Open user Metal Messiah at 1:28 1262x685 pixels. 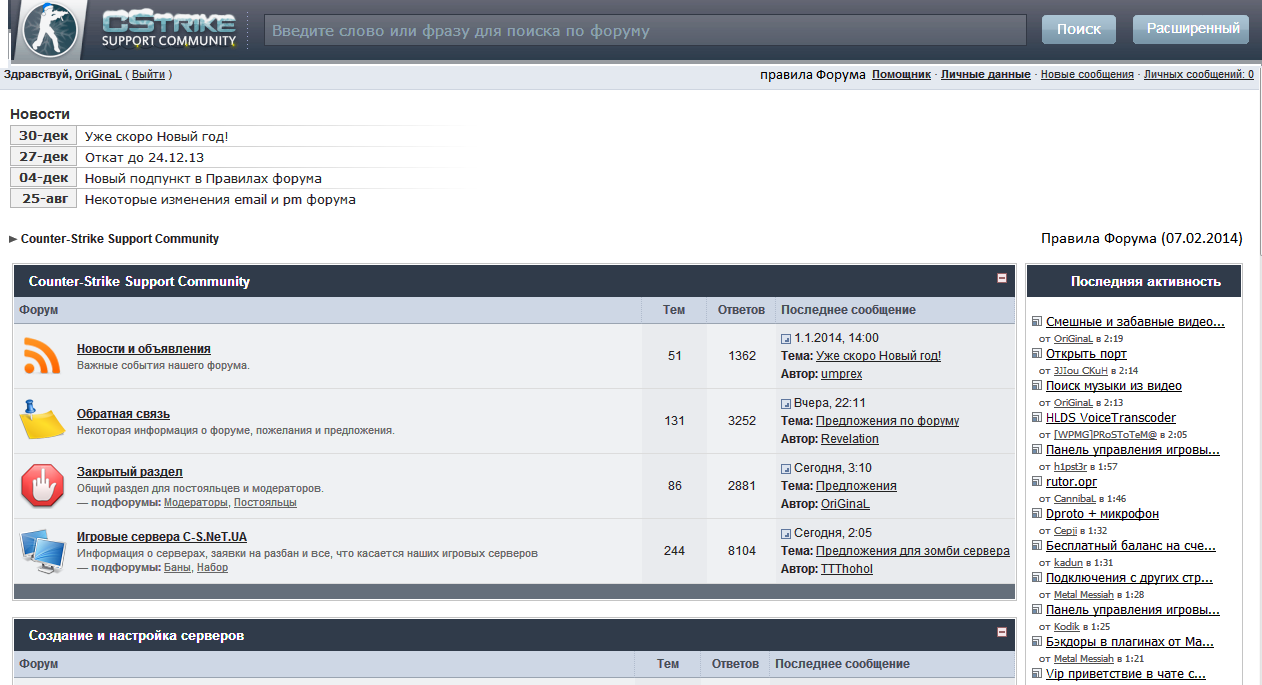click(x=1084, y=594)
